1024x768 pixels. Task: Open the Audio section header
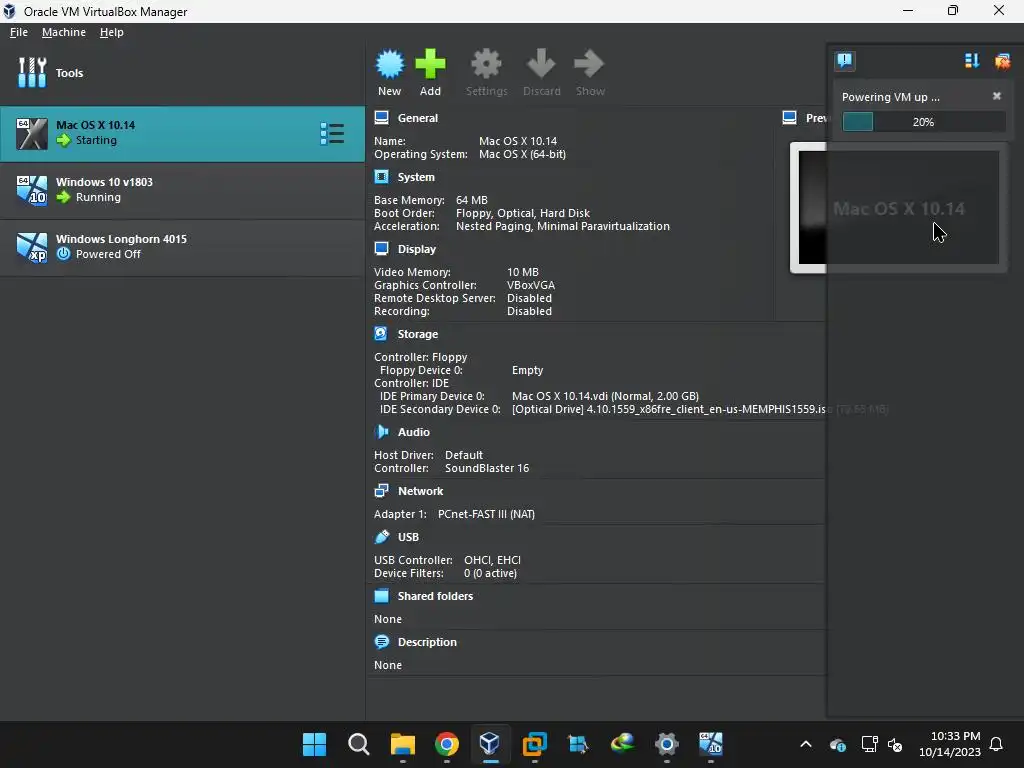[x=413, y=432]
